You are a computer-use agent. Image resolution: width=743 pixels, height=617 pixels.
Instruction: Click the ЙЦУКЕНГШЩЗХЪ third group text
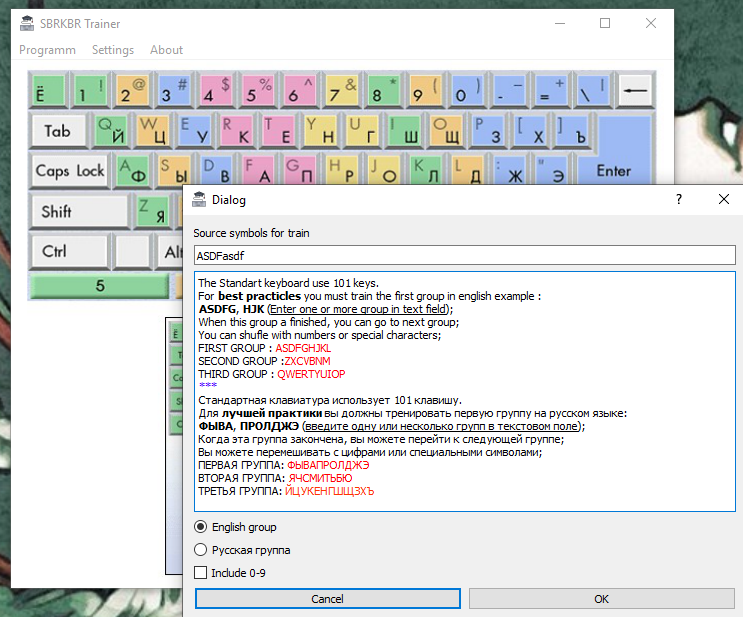[x=329, y=491]
